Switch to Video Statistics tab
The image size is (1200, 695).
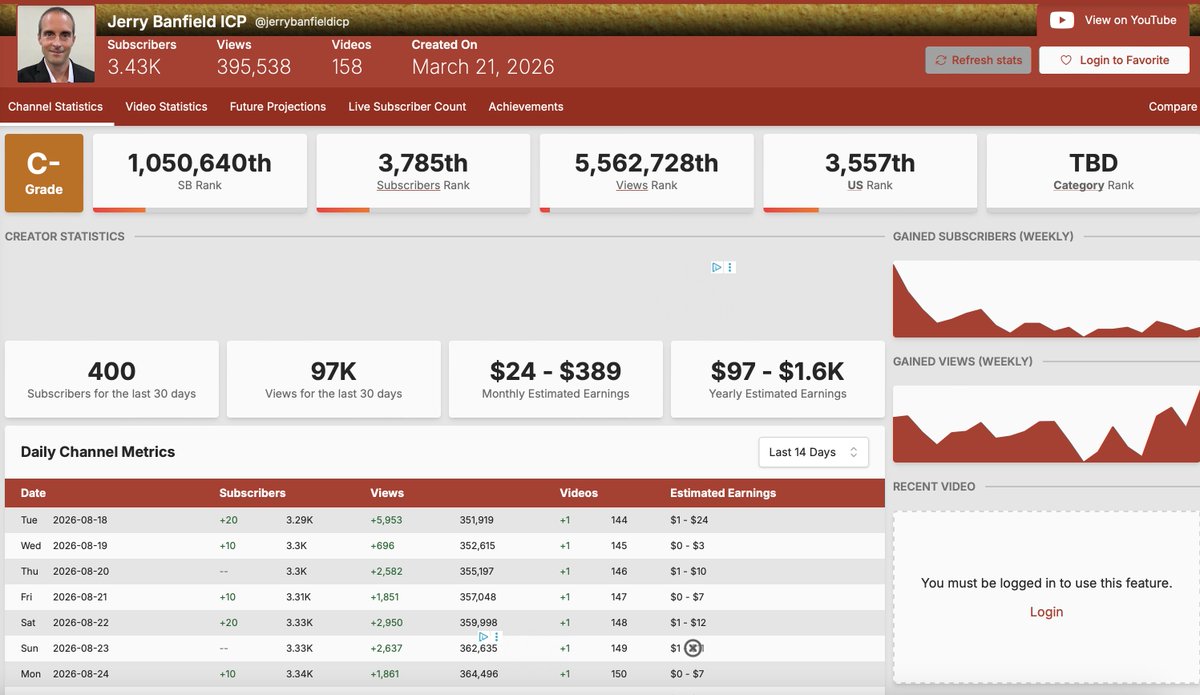pyautogui.click(x=166, y=106)
